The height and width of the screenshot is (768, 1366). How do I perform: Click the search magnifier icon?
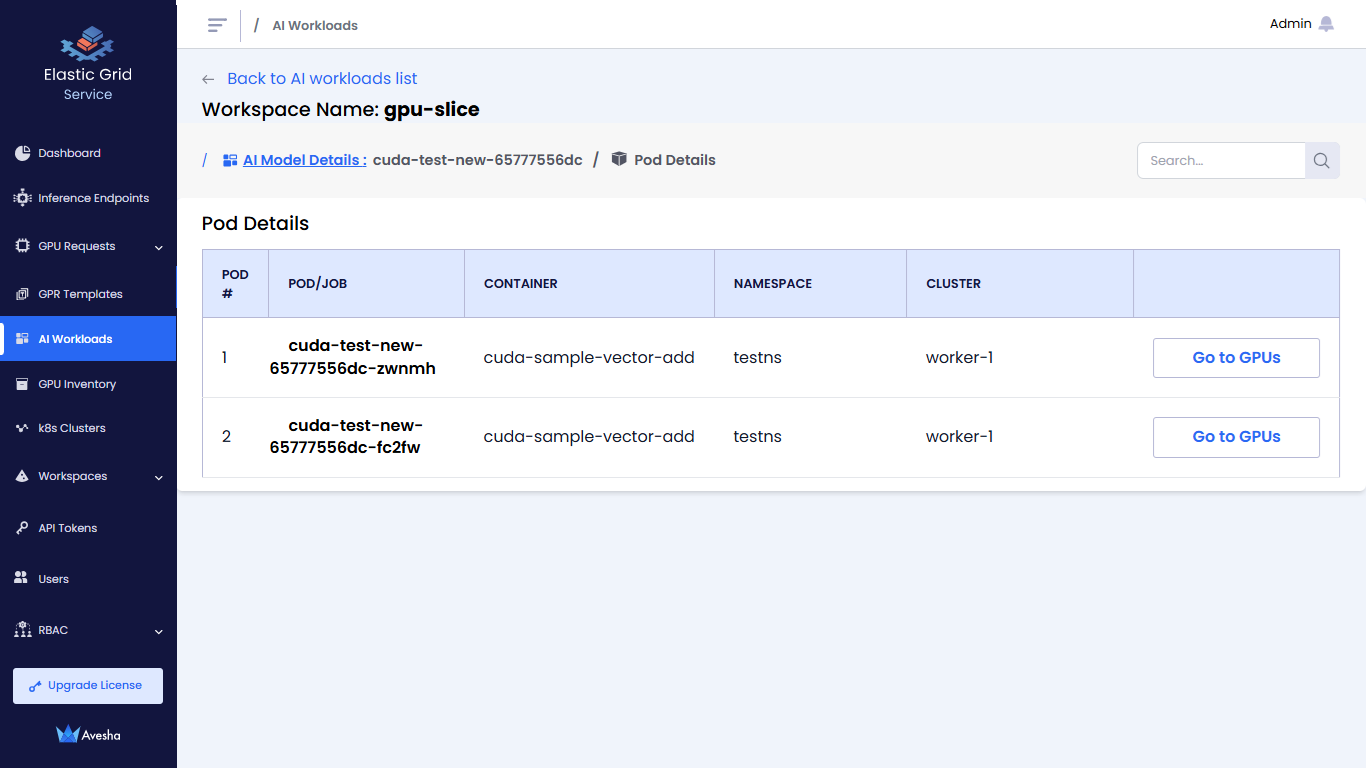pyautogui.click(x=1321, y=161)
